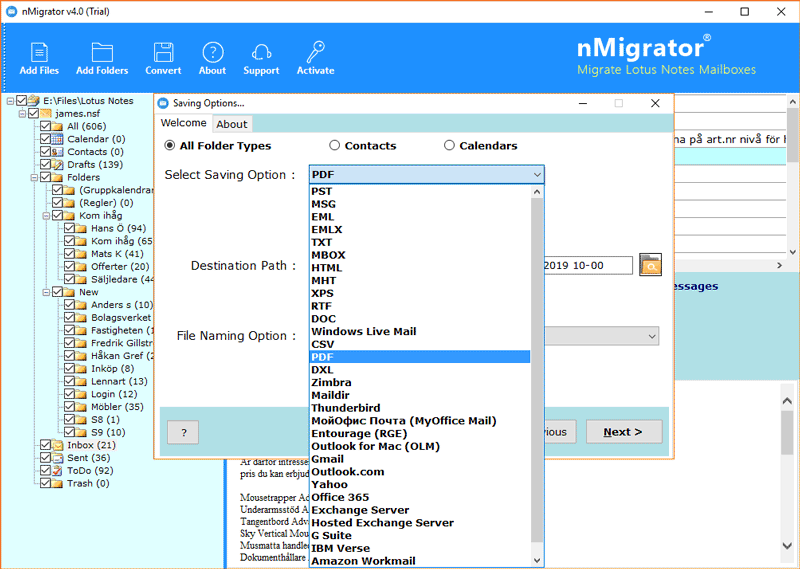The image size is (800, 569).
Task: Click the Calendar folder icon in tree
Action: 58,139
